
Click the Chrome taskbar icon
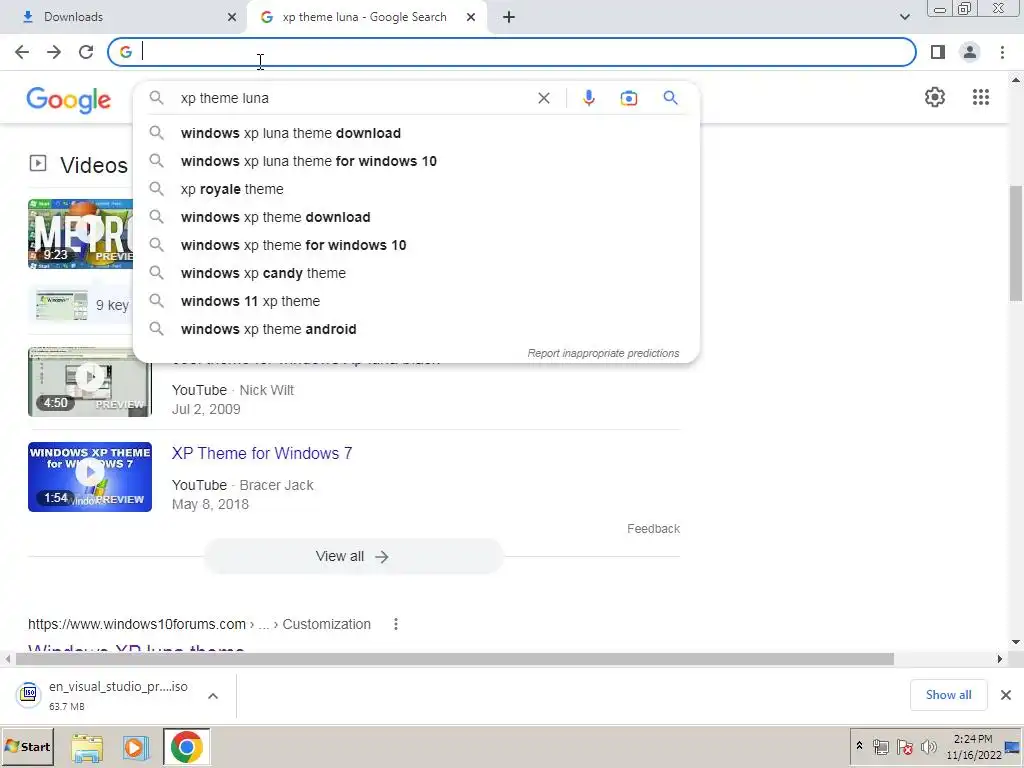[187, 747]
